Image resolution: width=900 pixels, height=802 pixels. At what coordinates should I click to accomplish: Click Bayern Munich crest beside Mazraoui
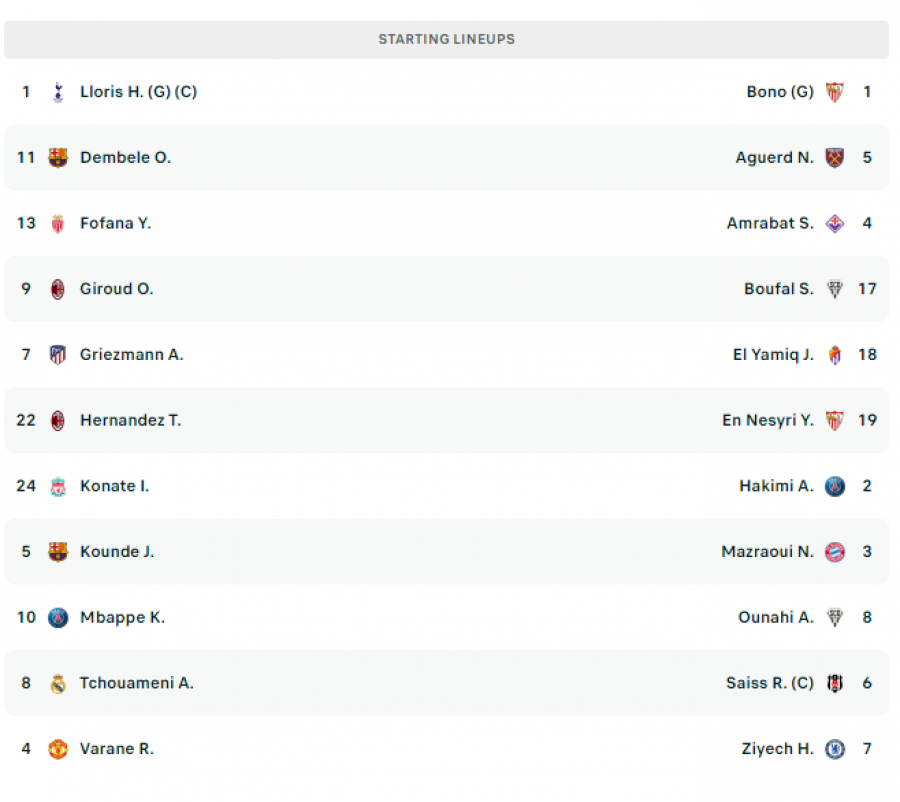pyautogui.click(x=835, y=552)
